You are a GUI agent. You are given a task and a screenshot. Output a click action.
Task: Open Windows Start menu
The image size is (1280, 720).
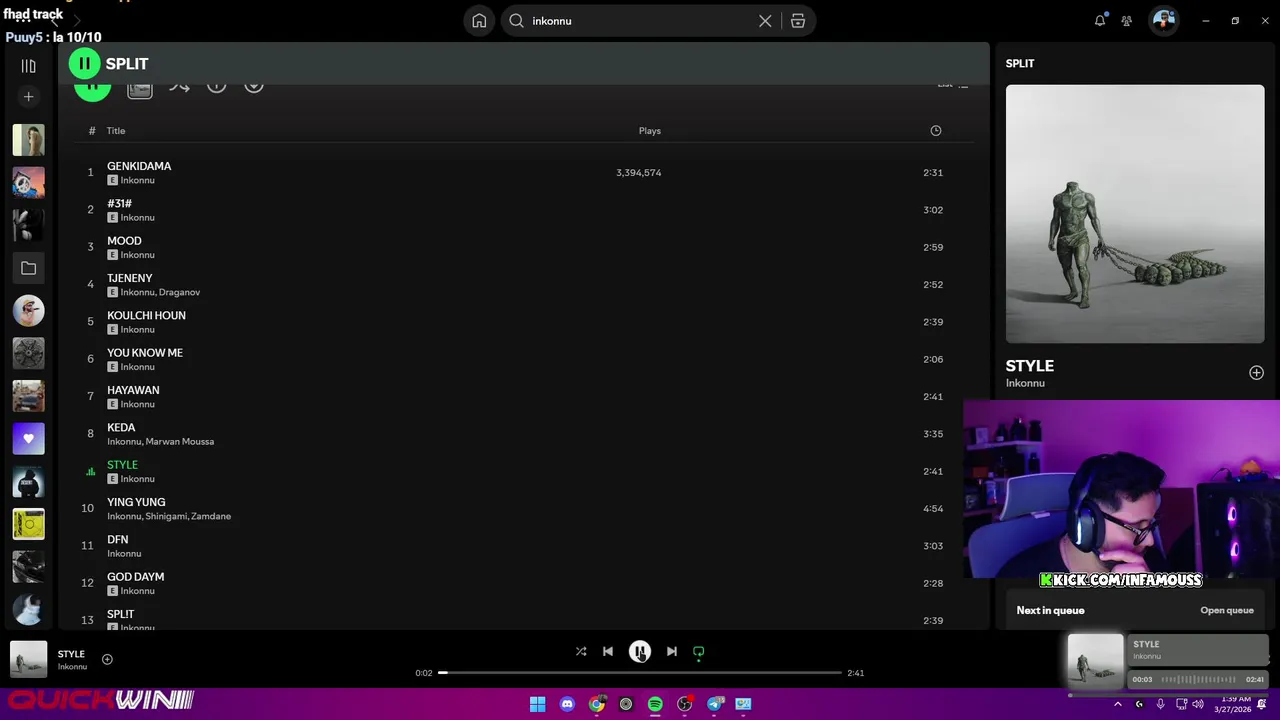[x=537, y=704]
